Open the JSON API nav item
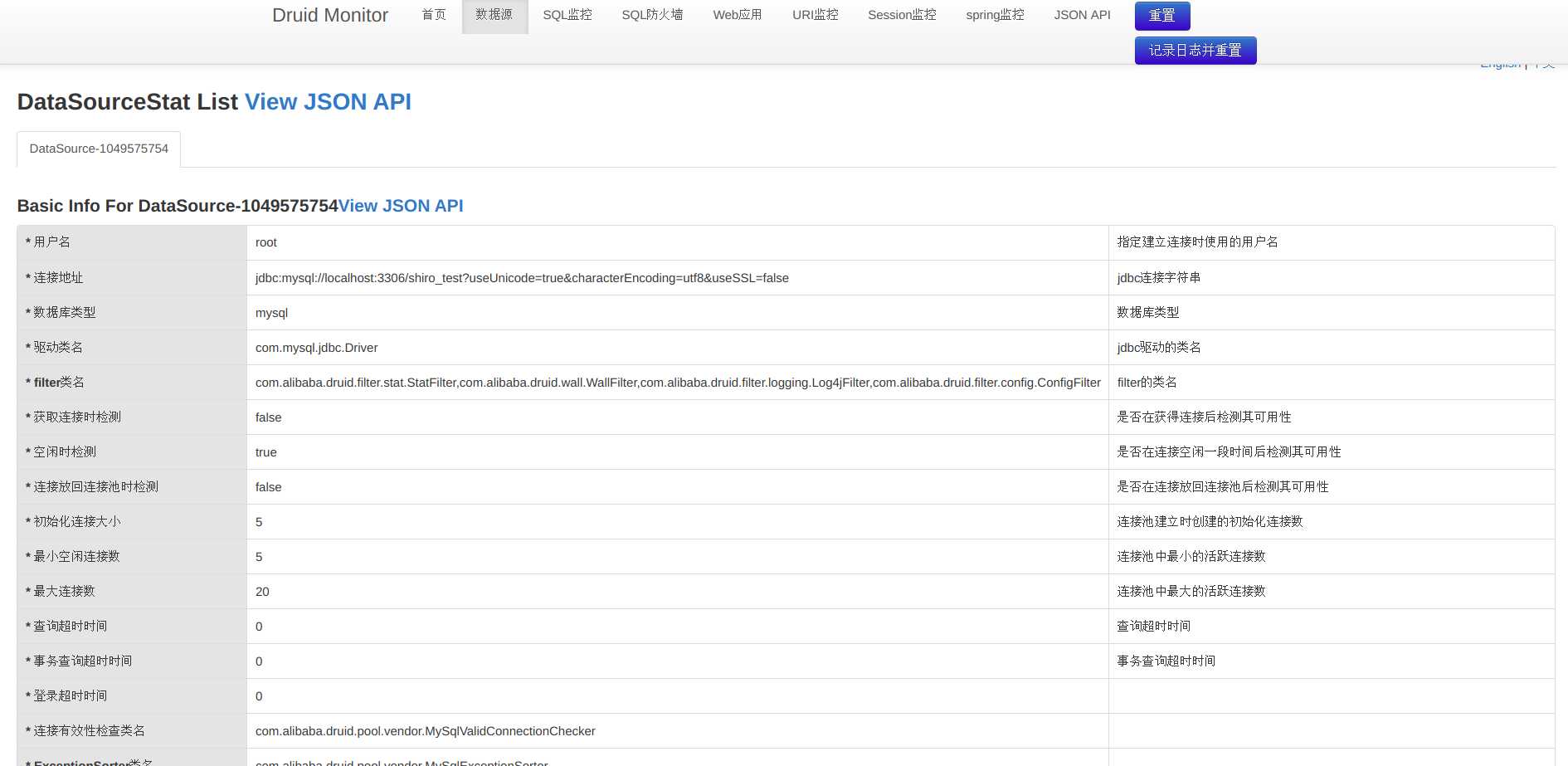This screenshot has width=1568, height=766. [1082, 15]
